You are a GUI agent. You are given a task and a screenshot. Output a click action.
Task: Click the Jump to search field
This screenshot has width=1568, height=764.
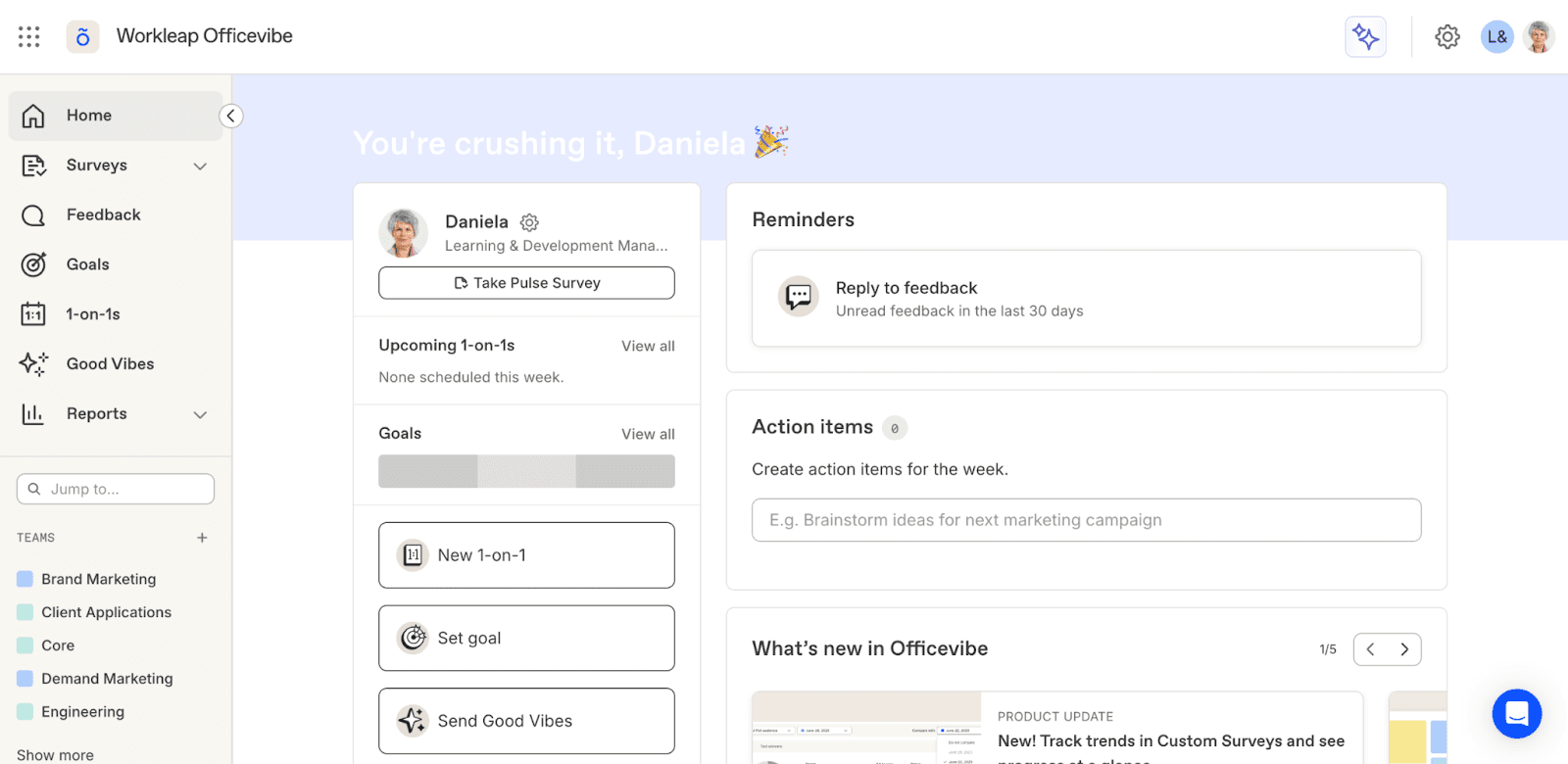point(116,489)
